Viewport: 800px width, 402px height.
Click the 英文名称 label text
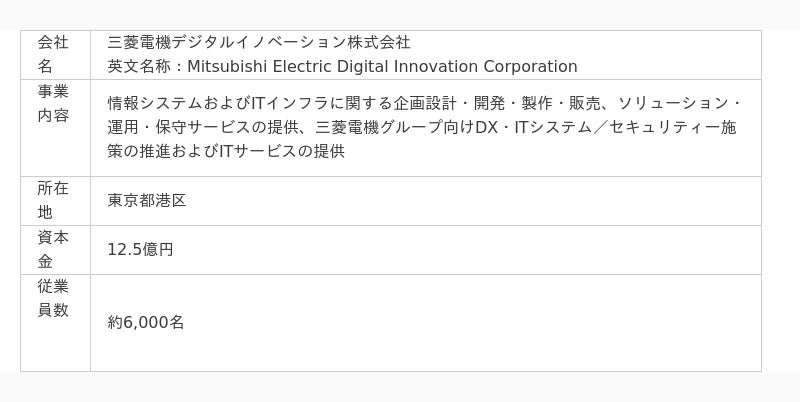pyautogui.click(x=139, y=67)
